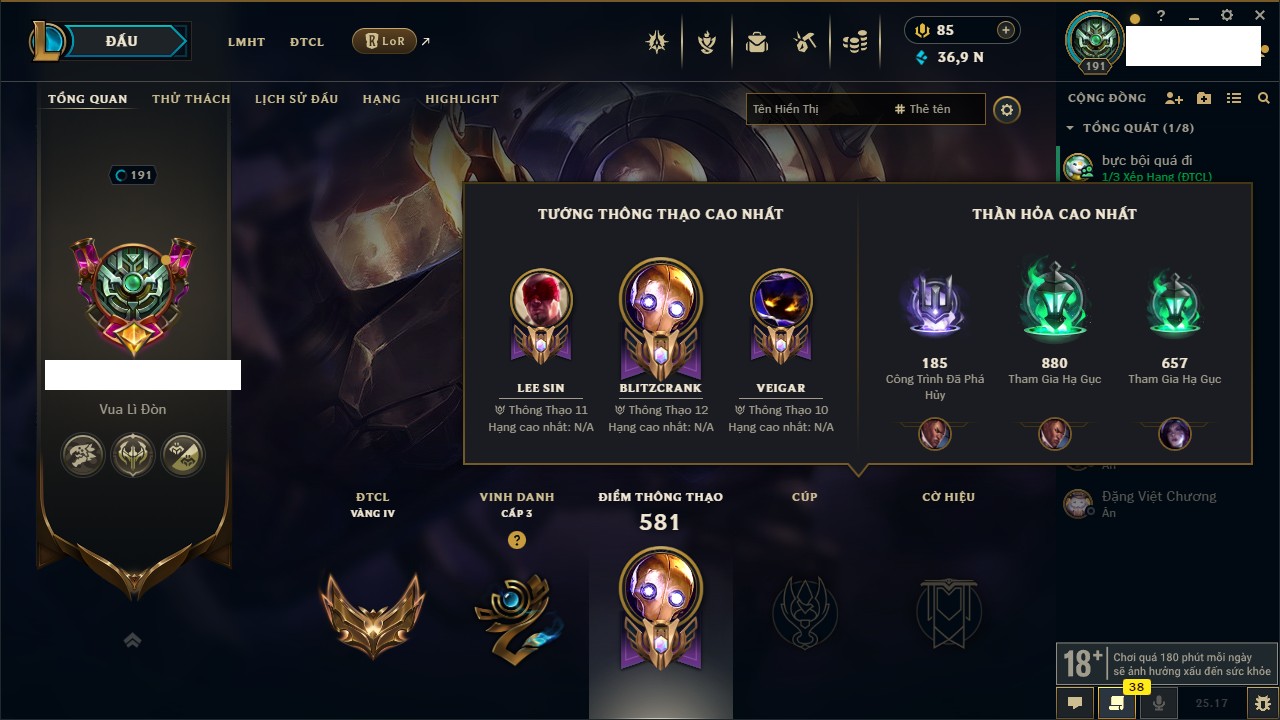Screen dimensions: 1280x720
Task: Open the Loot hammer icon in top bar
Action: click(x=805, y=42)
